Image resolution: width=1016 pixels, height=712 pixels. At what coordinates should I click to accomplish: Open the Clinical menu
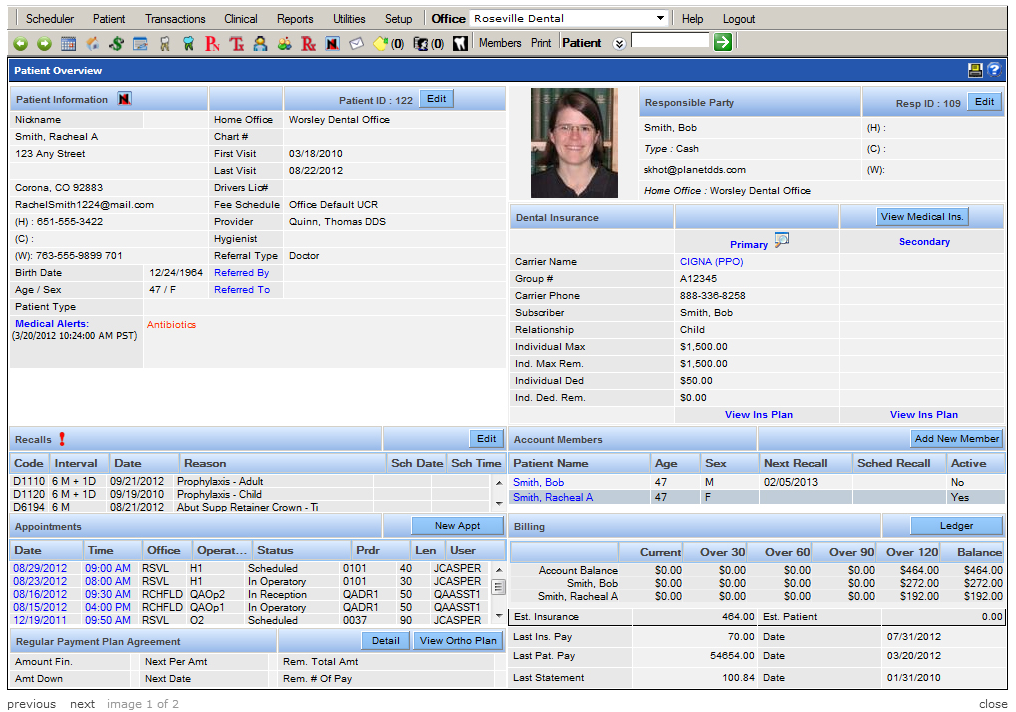pyautogui.click(x=240, y=19)
